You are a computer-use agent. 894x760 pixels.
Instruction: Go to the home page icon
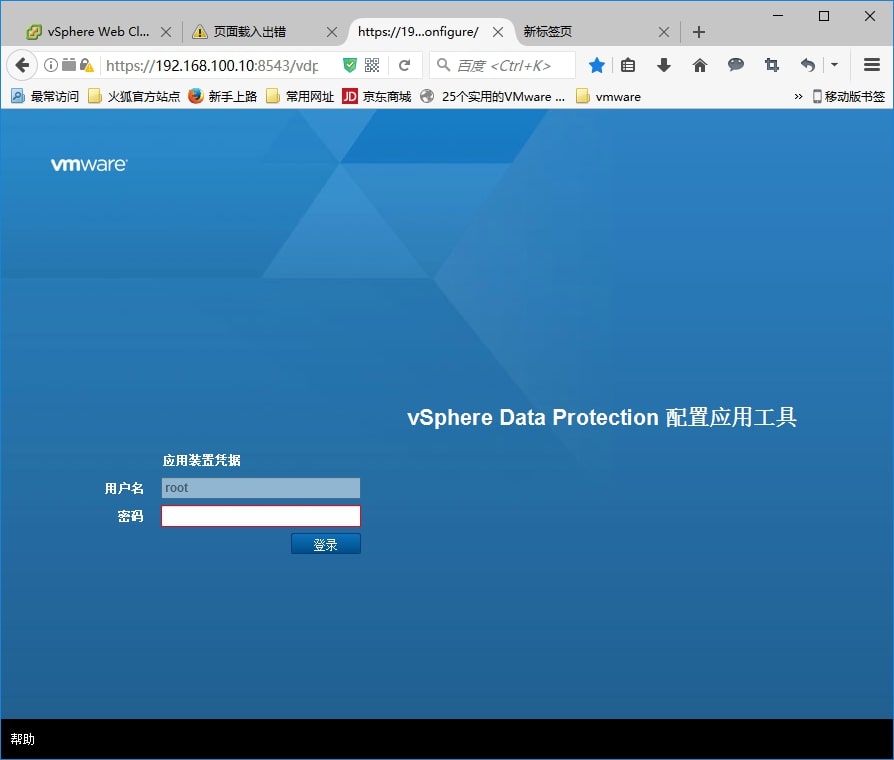click(x=700, y=66)
